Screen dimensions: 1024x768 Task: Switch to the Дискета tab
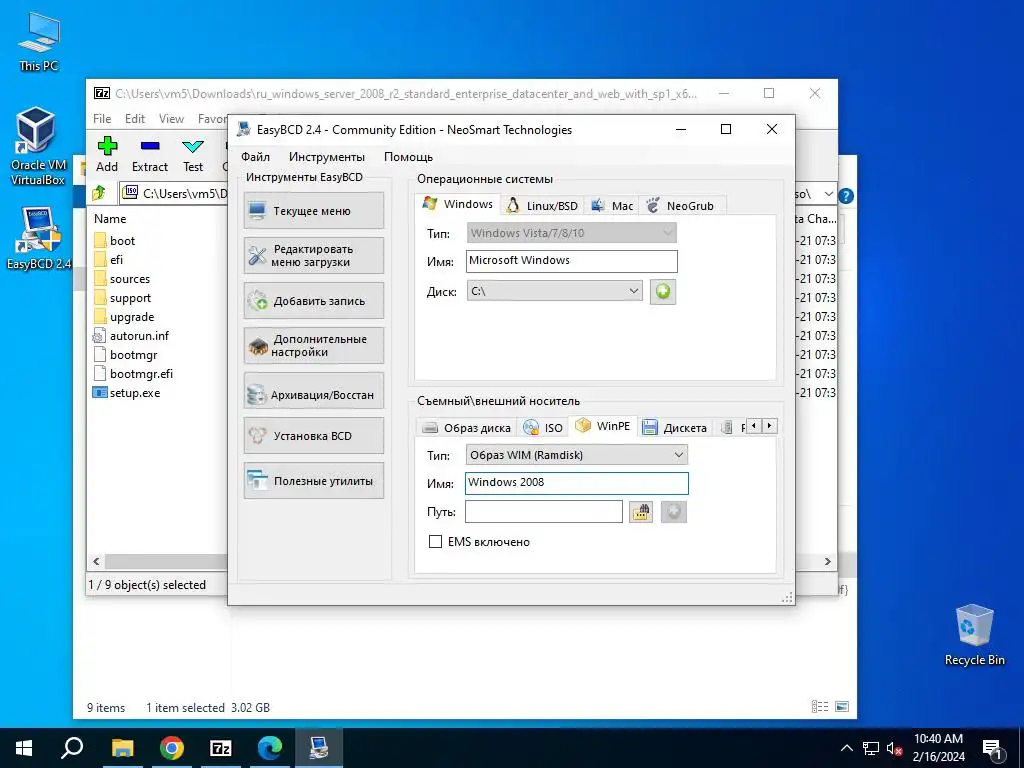tap(675, 428)
